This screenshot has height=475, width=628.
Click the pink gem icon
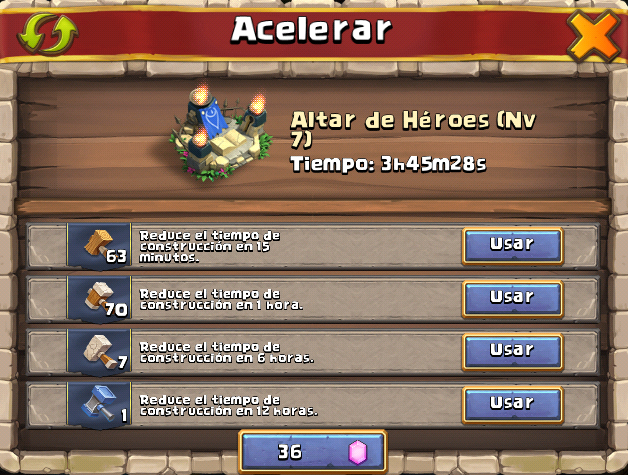[x=358, y=453]
